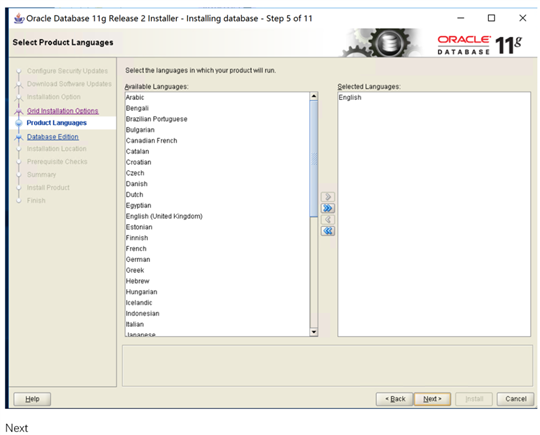Select Danish in Available Languages

click(x=217, y=184)
